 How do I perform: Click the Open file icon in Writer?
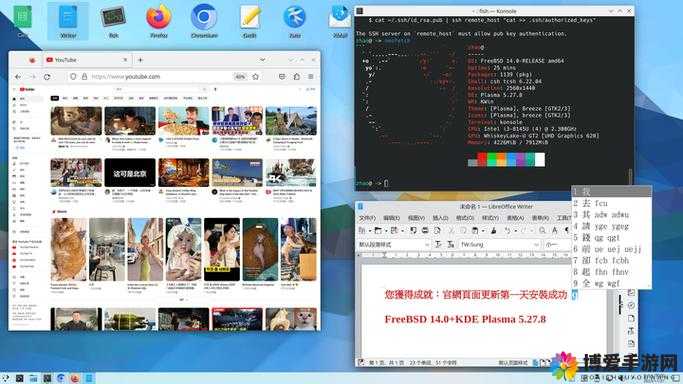(378, 230)
